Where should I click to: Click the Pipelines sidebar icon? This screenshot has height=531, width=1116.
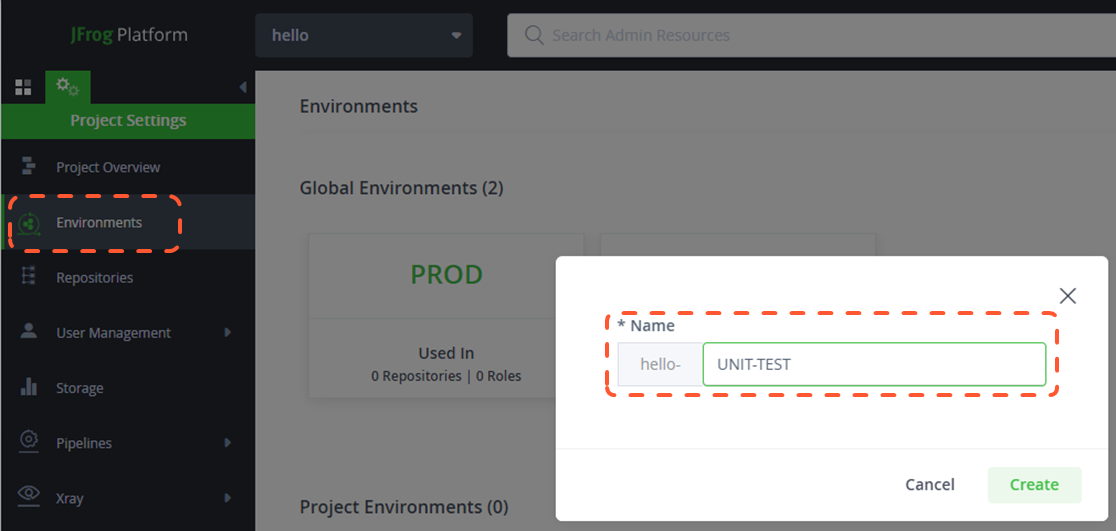coord(29,442)
